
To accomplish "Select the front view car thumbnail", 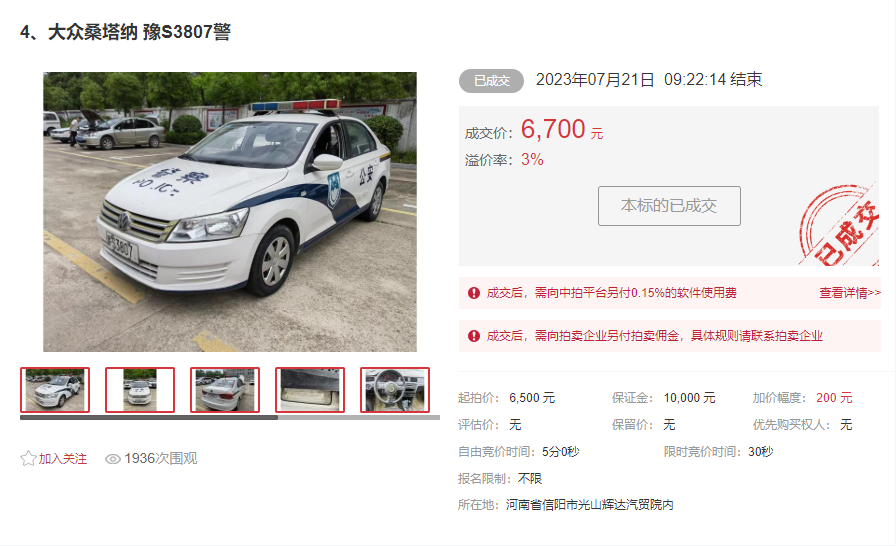I will click(140, 390).
